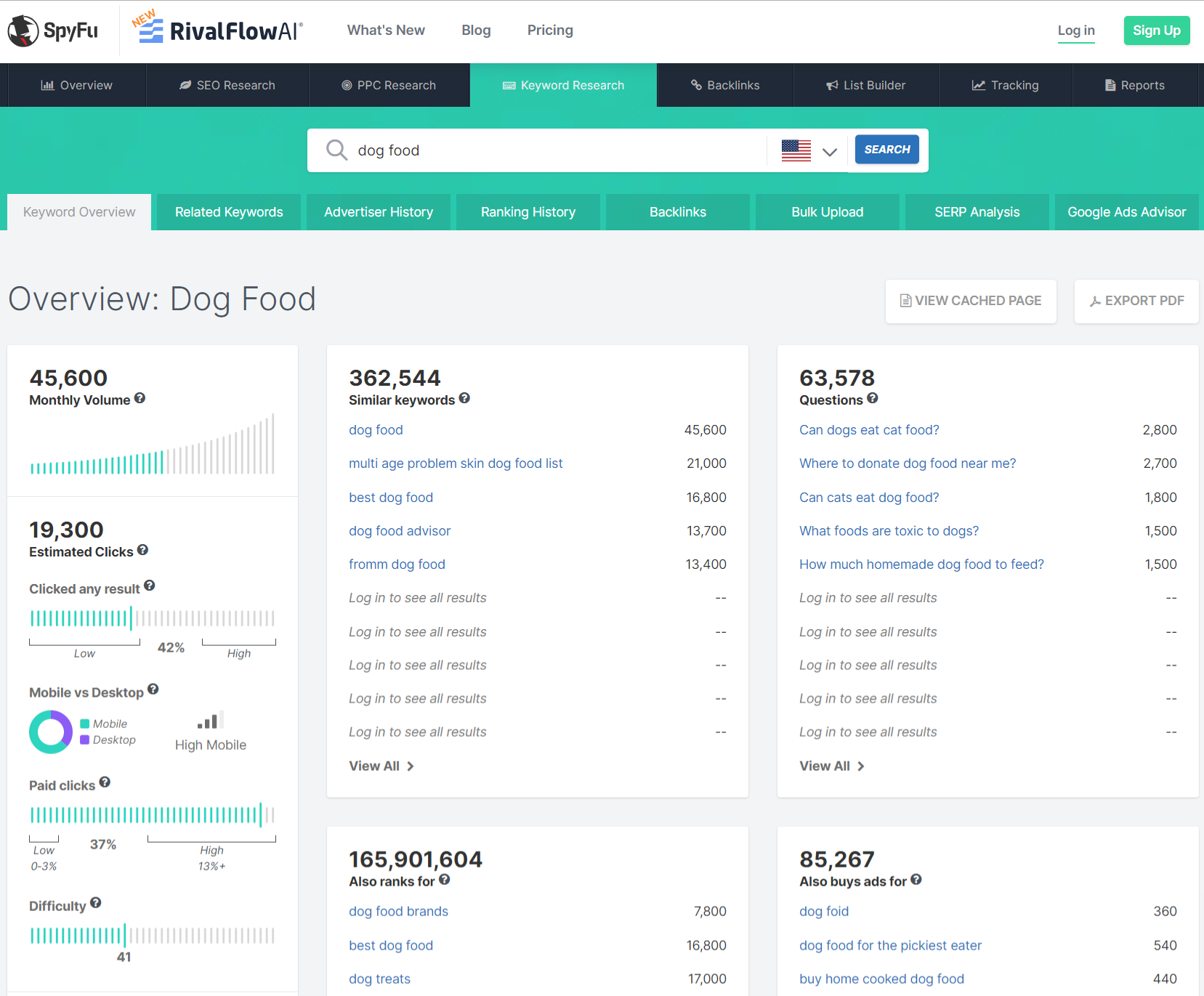Image resolution: width=1204 pixels, height=996 pixels.
Task: Open the Pricing link
Action: tap(550, 30)
